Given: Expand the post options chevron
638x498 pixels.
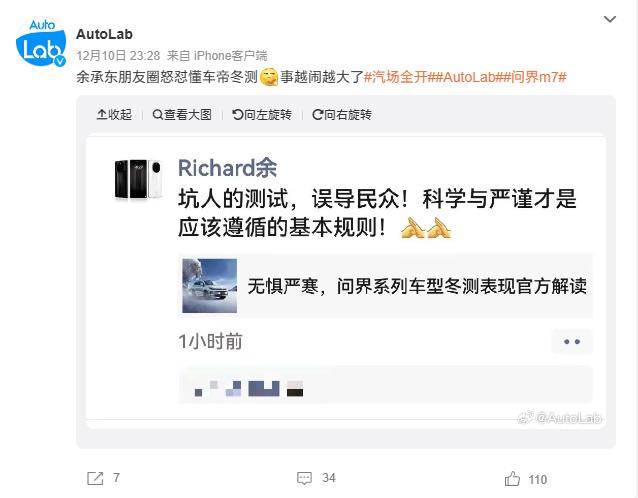Looking at the screenshot, I should (x=610, y=19).
